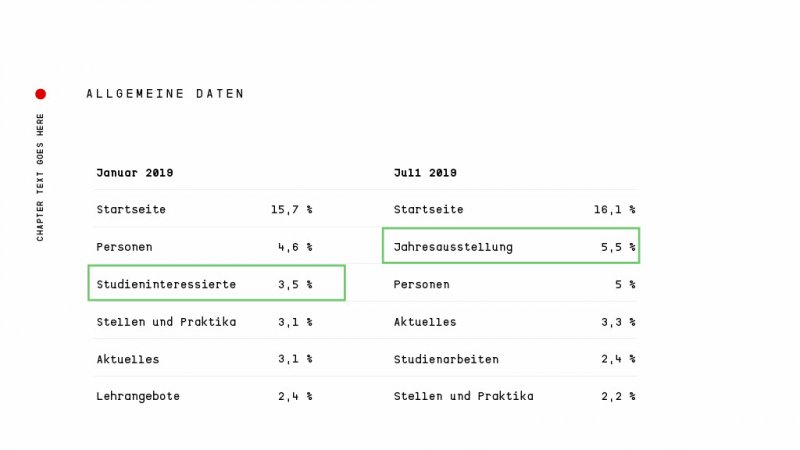Click the January Startseite row

click(x=131, y=210)
